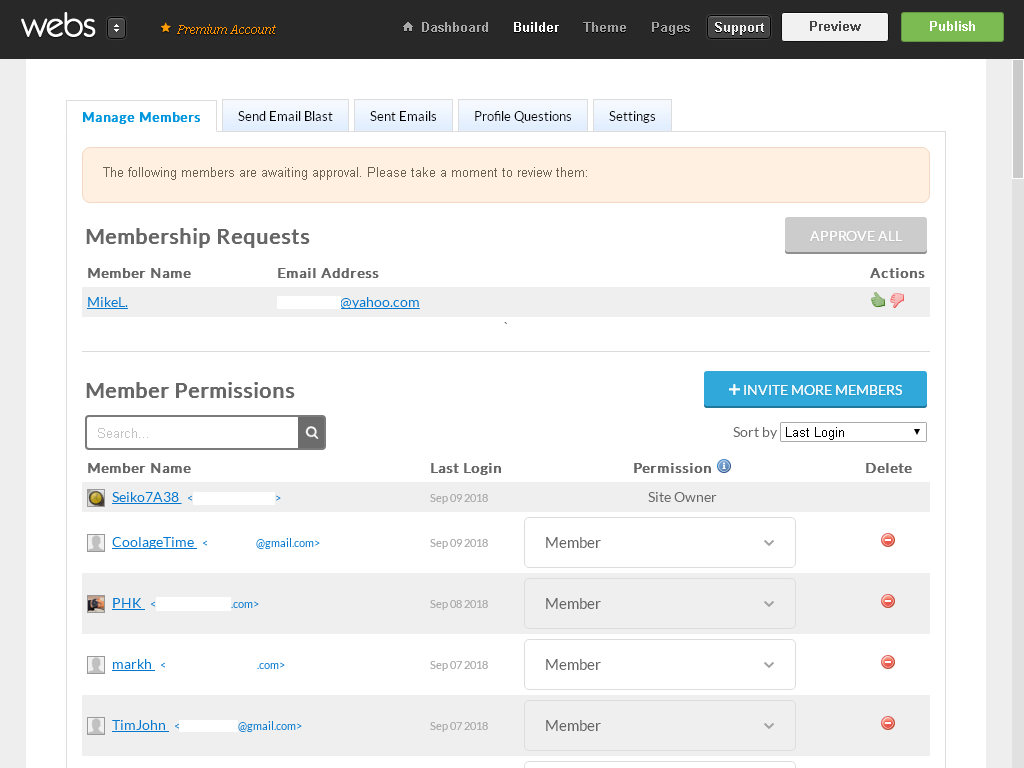The image size is (1024, 768).
Task: Open the webs site switcher arrows
Action: [116, 28]
